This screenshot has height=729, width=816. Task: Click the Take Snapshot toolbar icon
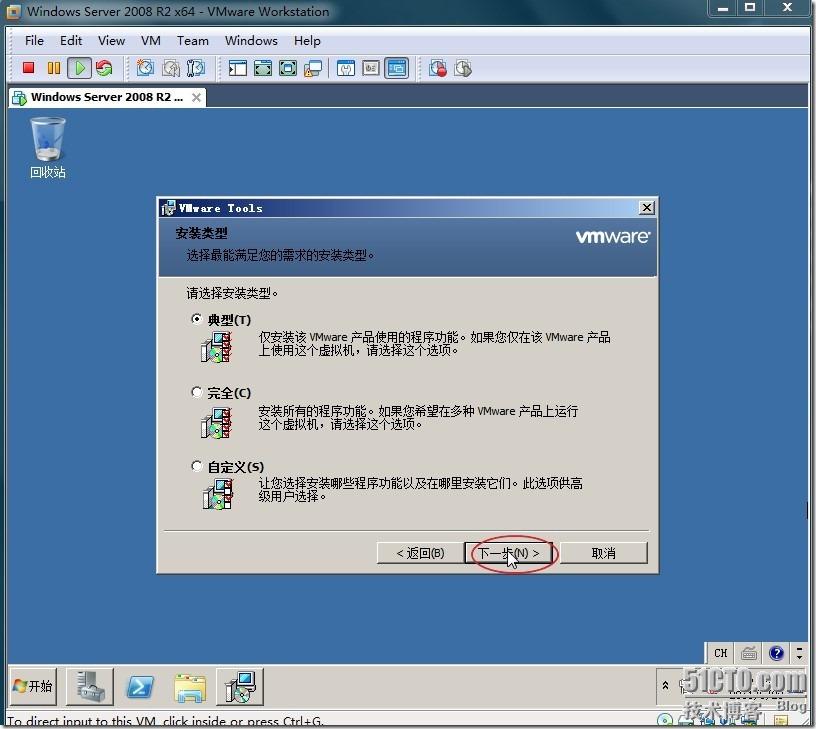point(145,68)
